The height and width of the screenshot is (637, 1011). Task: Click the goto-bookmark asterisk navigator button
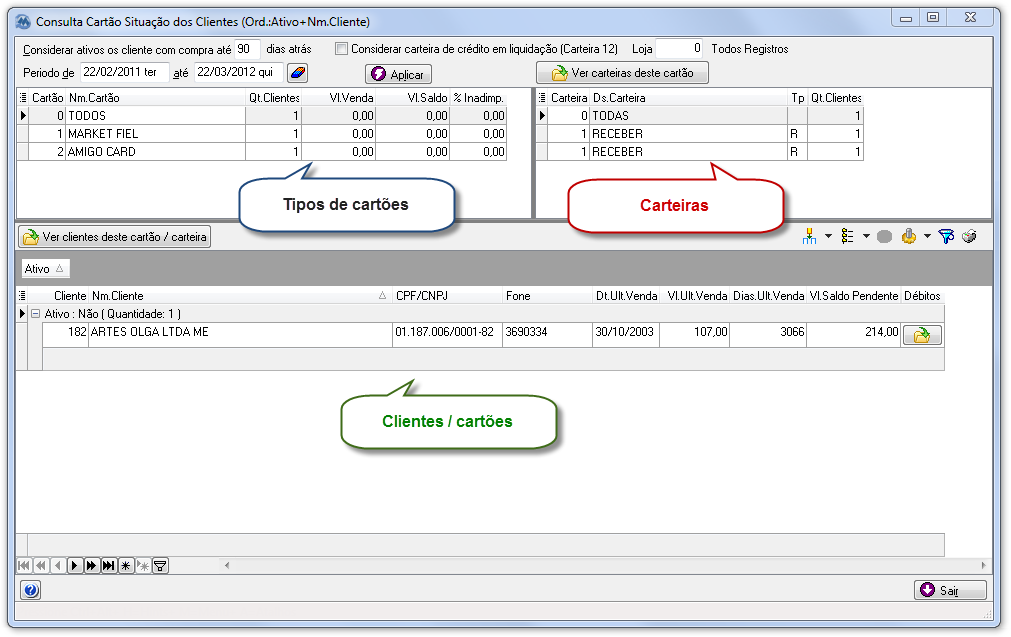pyautogui.click(x=142, y=566)
